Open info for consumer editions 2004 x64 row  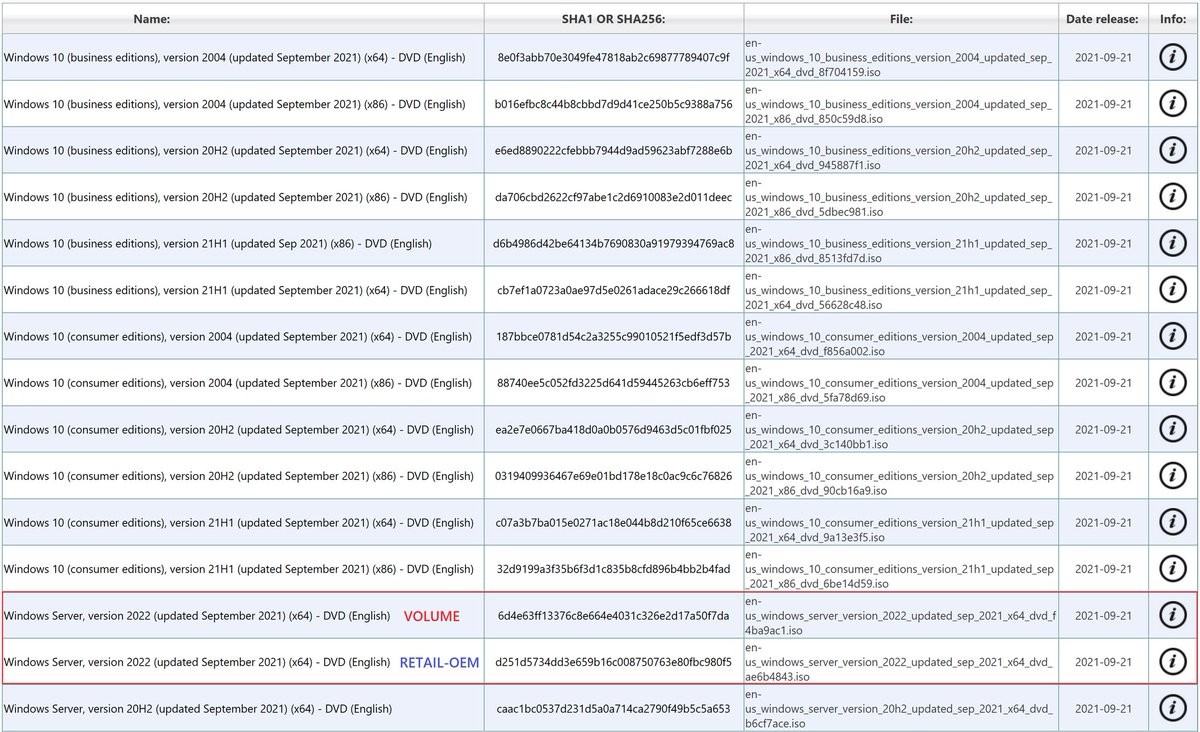click(1171, 336)
